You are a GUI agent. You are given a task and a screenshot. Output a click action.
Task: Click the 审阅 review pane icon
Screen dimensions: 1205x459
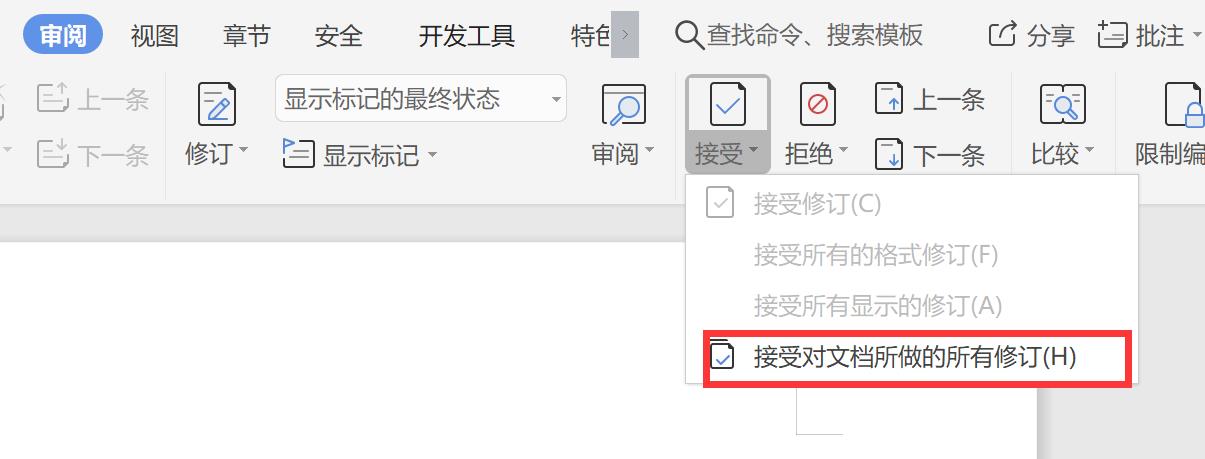(x=623, y=104)
